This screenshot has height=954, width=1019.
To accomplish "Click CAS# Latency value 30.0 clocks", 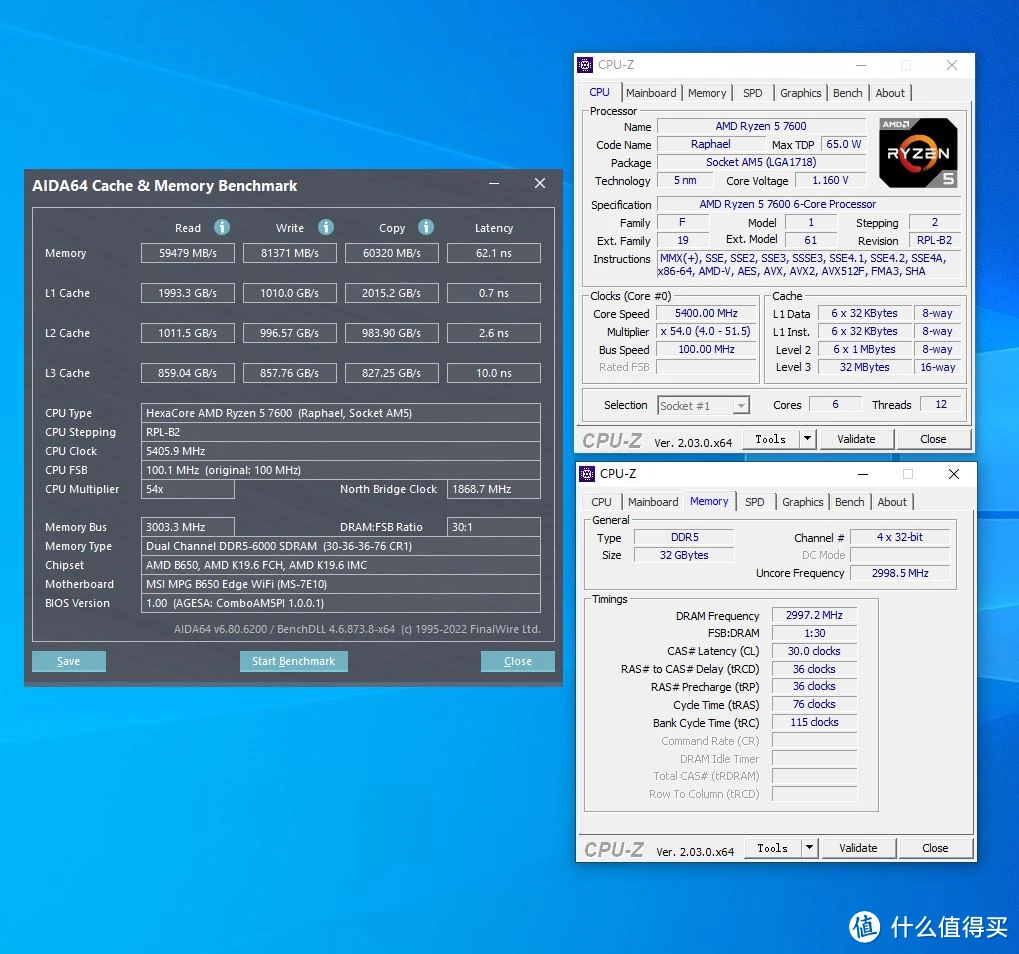I will (814, 651).
